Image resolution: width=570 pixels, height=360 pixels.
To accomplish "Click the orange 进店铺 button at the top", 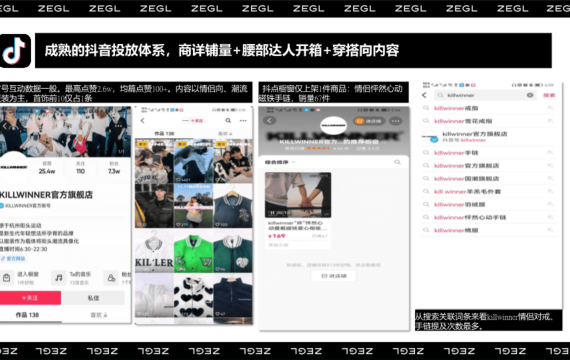I will [x=369, y=121].
